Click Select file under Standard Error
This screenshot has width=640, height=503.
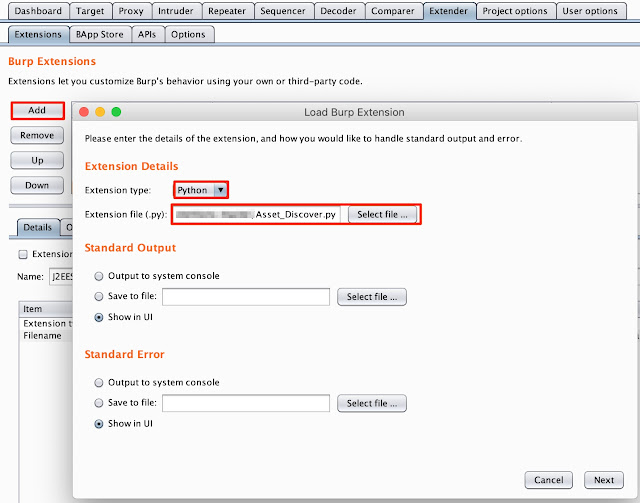(372, 403)
